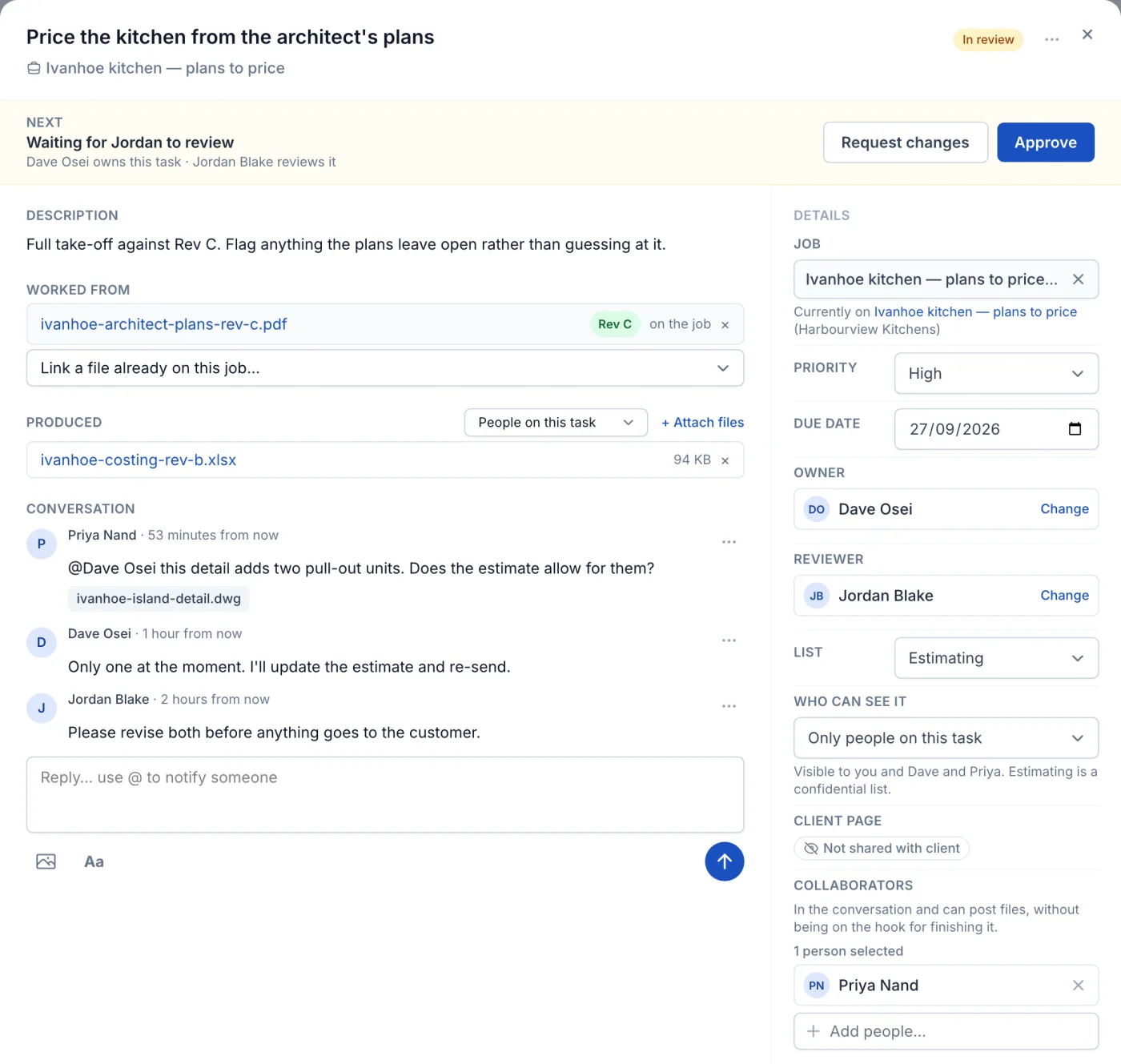Viewport: 1121px width, 1064px height.
Task: Clear the Ivanhoe kitchen job field
Action: pos(1078,279)
